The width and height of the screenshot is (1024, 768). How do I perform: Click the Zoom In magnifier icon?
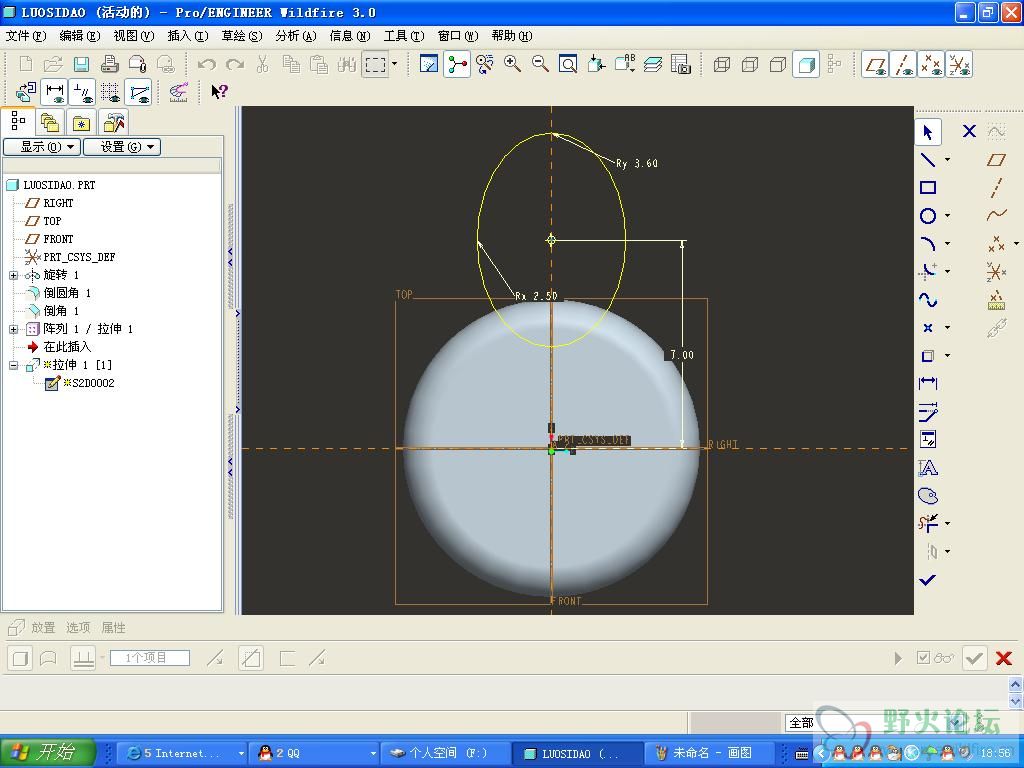click(x=512, y=64)
